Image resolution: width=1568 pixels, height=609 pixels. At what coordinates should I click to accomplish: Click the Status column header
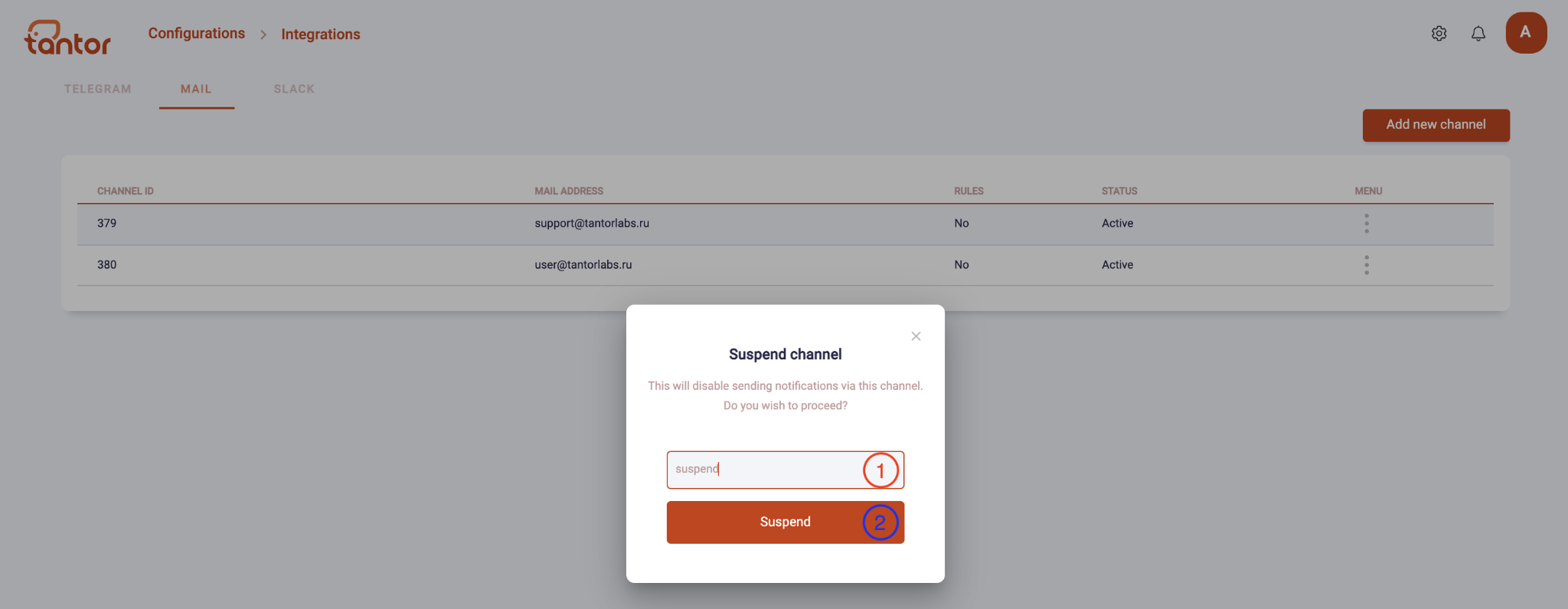pyautogui.click(x=1119, y=191)
